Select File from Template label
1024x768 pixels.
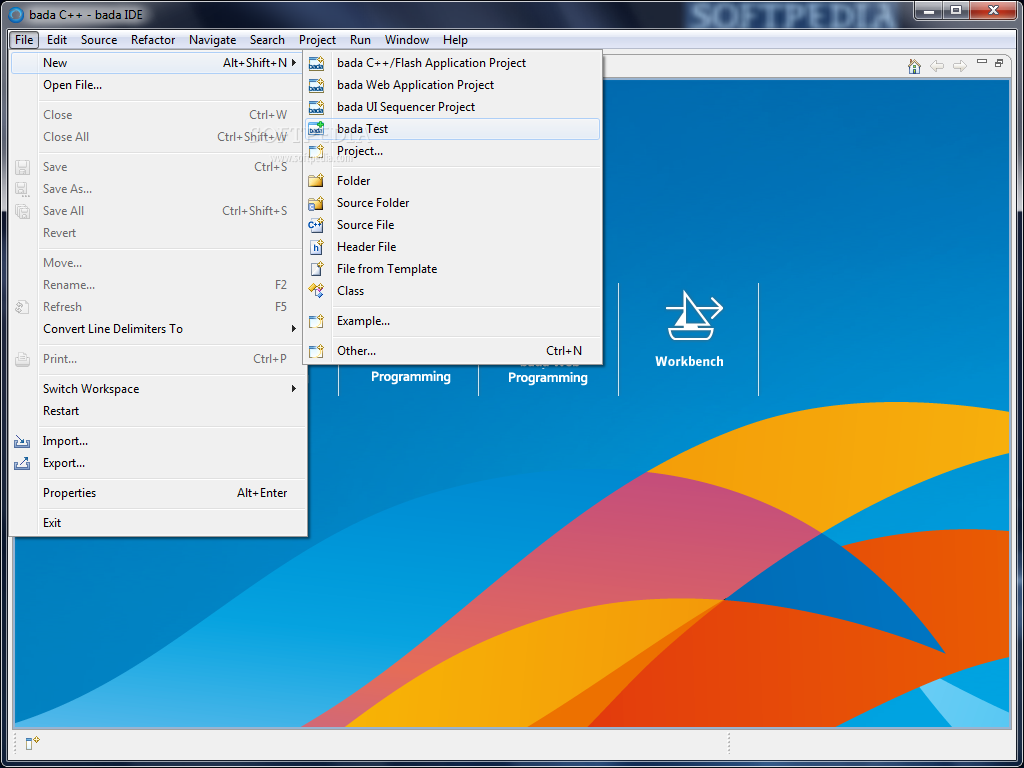pyautogui.click(x=387, y=269)
